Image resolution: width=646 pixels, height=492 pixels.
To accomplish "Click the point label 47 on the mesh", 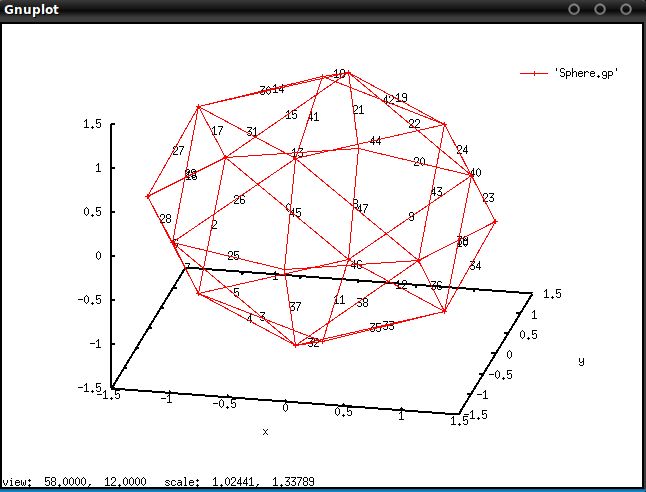I will pos(362,209).
